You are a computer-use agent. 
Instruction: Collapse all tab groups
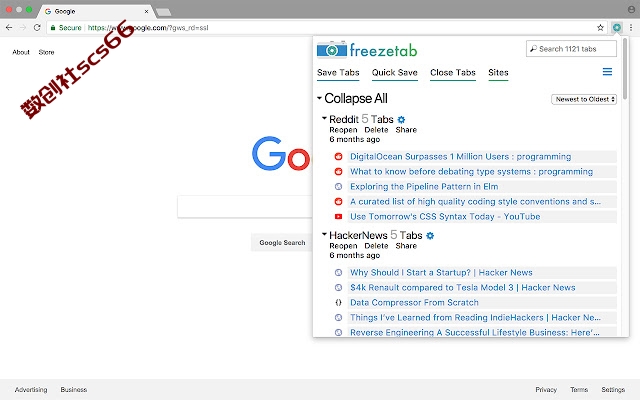point(352,98)
